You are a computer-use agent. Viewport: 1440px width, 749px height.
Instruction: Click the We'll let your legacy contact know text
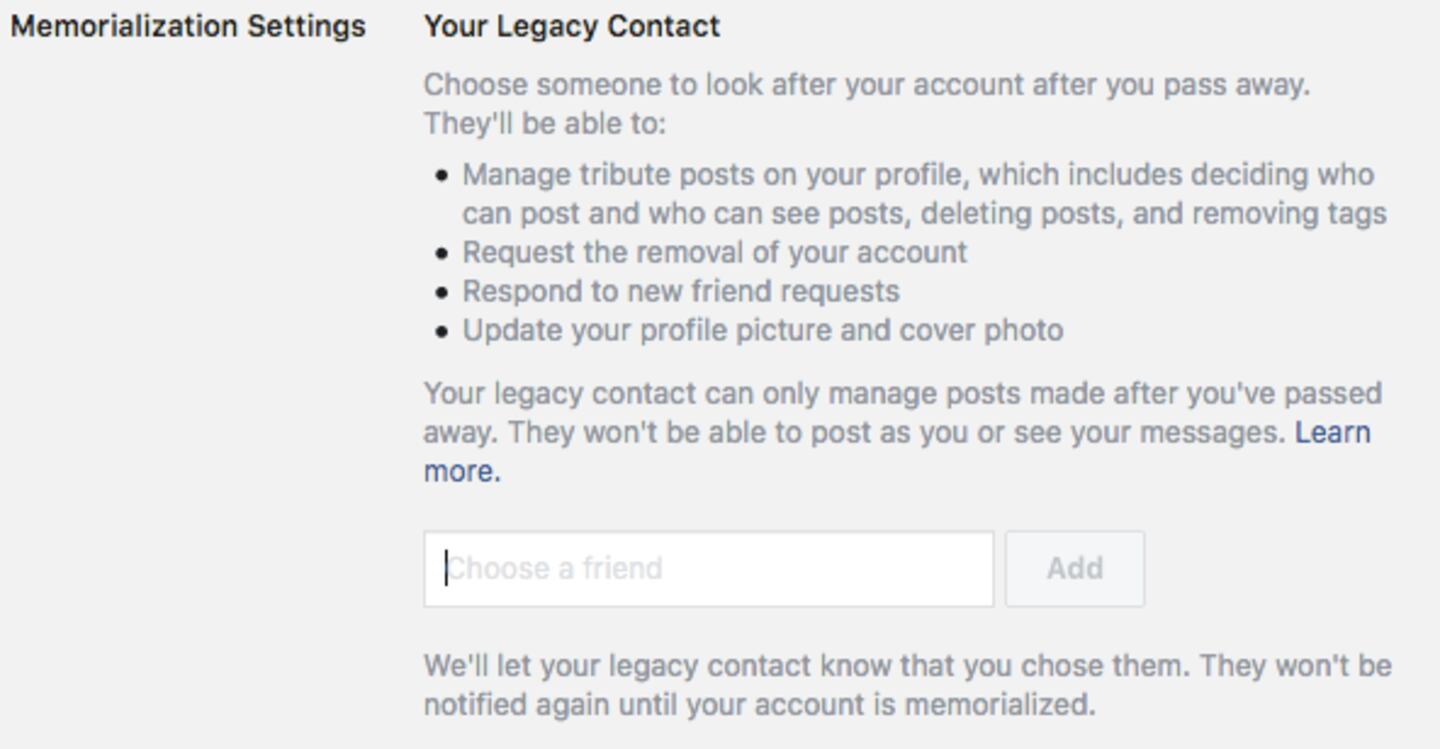tap(906, 666)
